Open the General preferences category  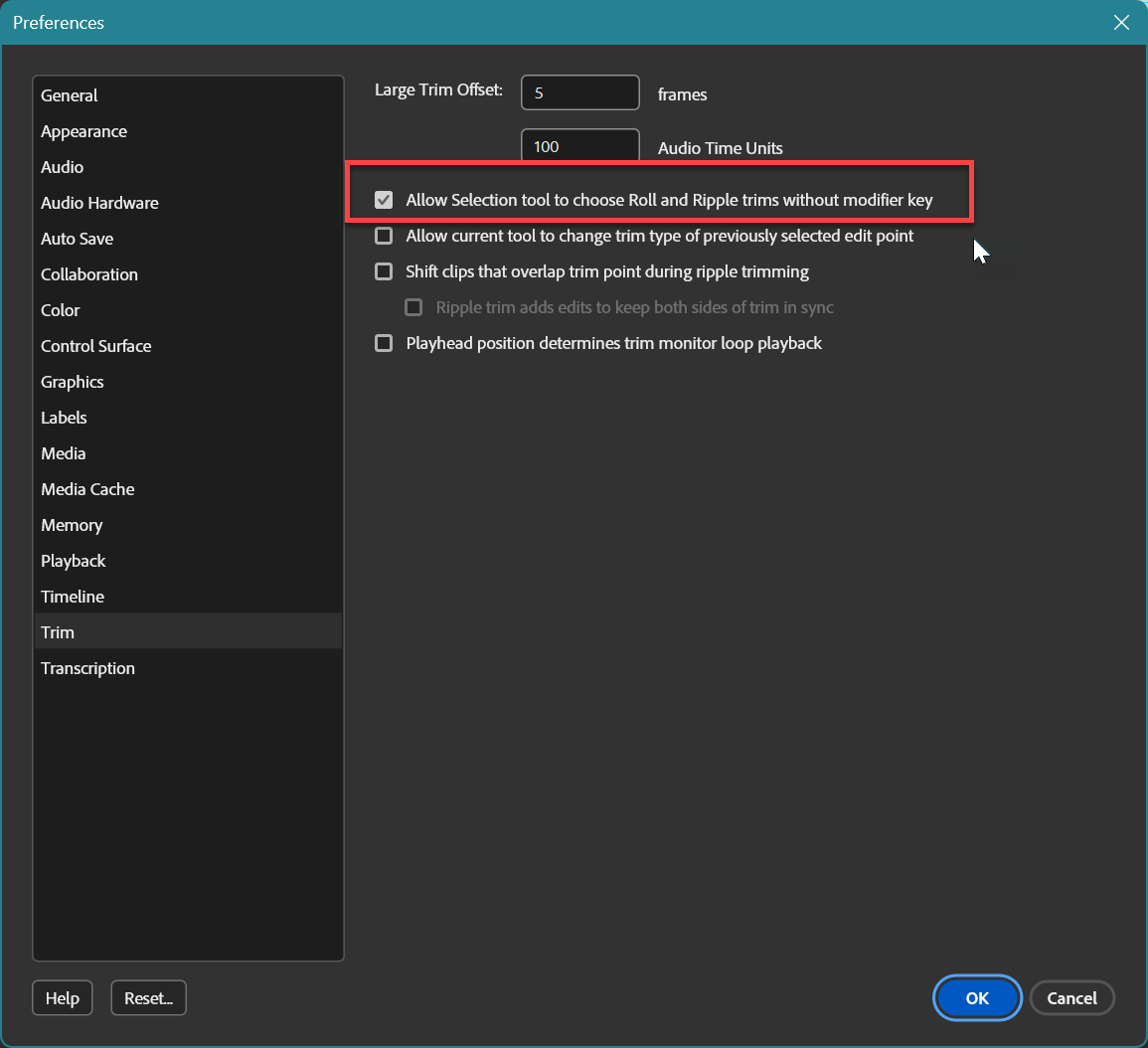coord(69,95)
